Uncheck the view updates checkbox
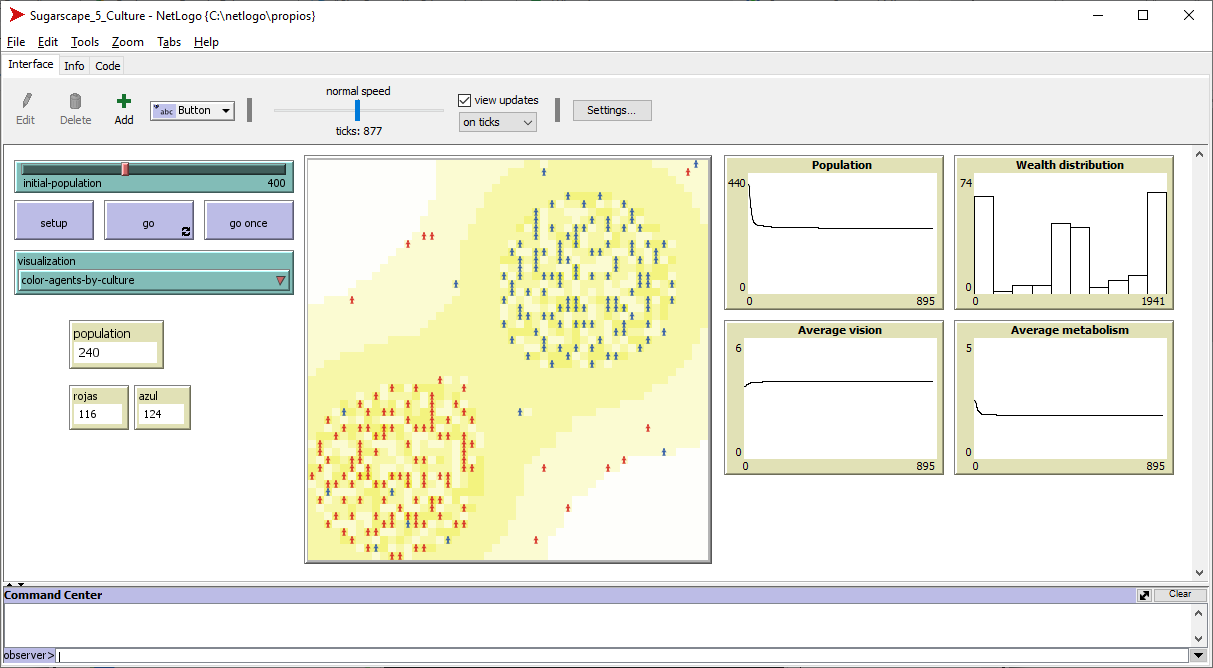This screenshot has width=1213, height=668. 464,100
